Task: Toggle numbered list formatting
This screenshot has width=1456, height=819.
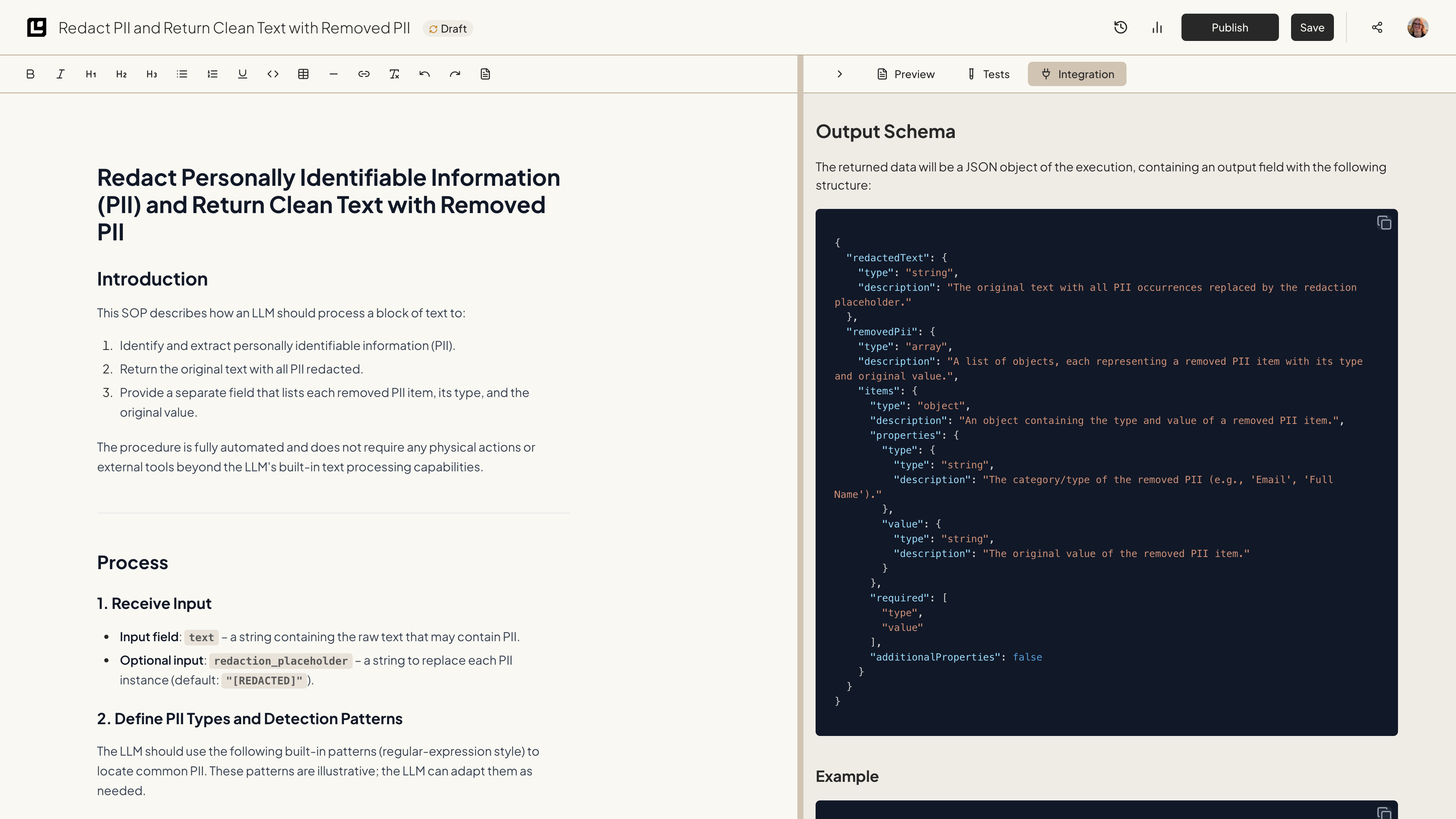Action: point(212,74)
